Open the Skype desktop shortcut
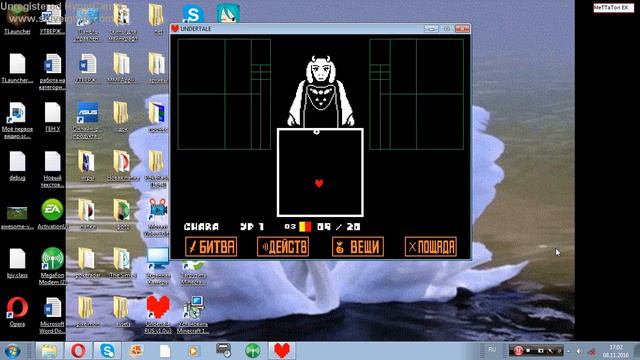The width and height of the screenshot is (640, 360). click(193, 13)
